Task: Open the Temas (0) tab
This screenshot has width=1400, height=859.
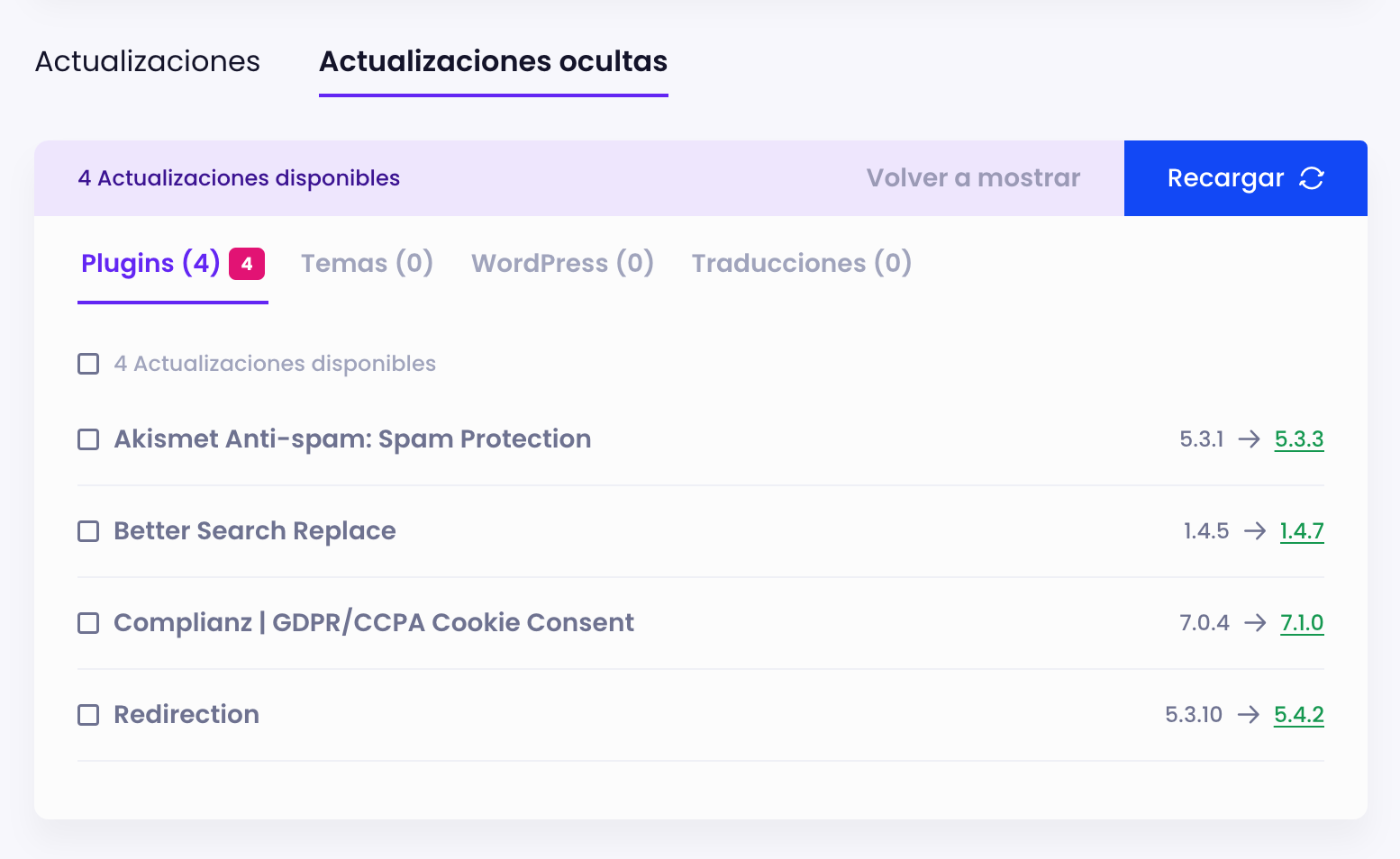Action: [367, 263]
